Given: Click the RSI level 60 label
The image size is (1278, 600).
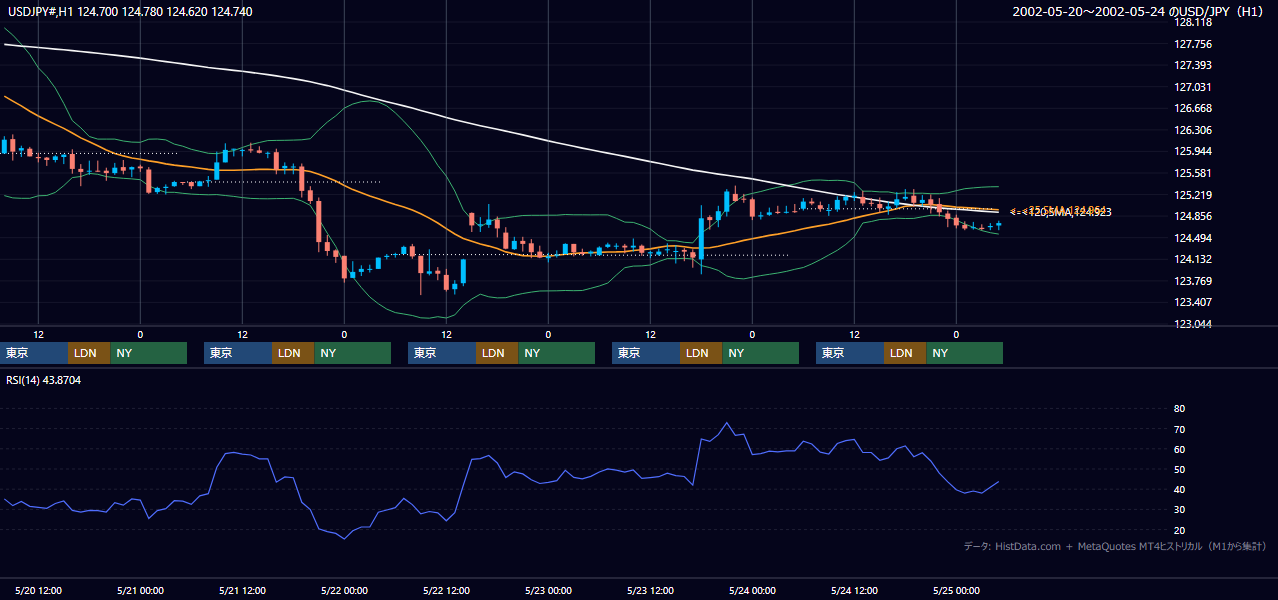Looking at the screenshot, I should (x=1180, y=449).
